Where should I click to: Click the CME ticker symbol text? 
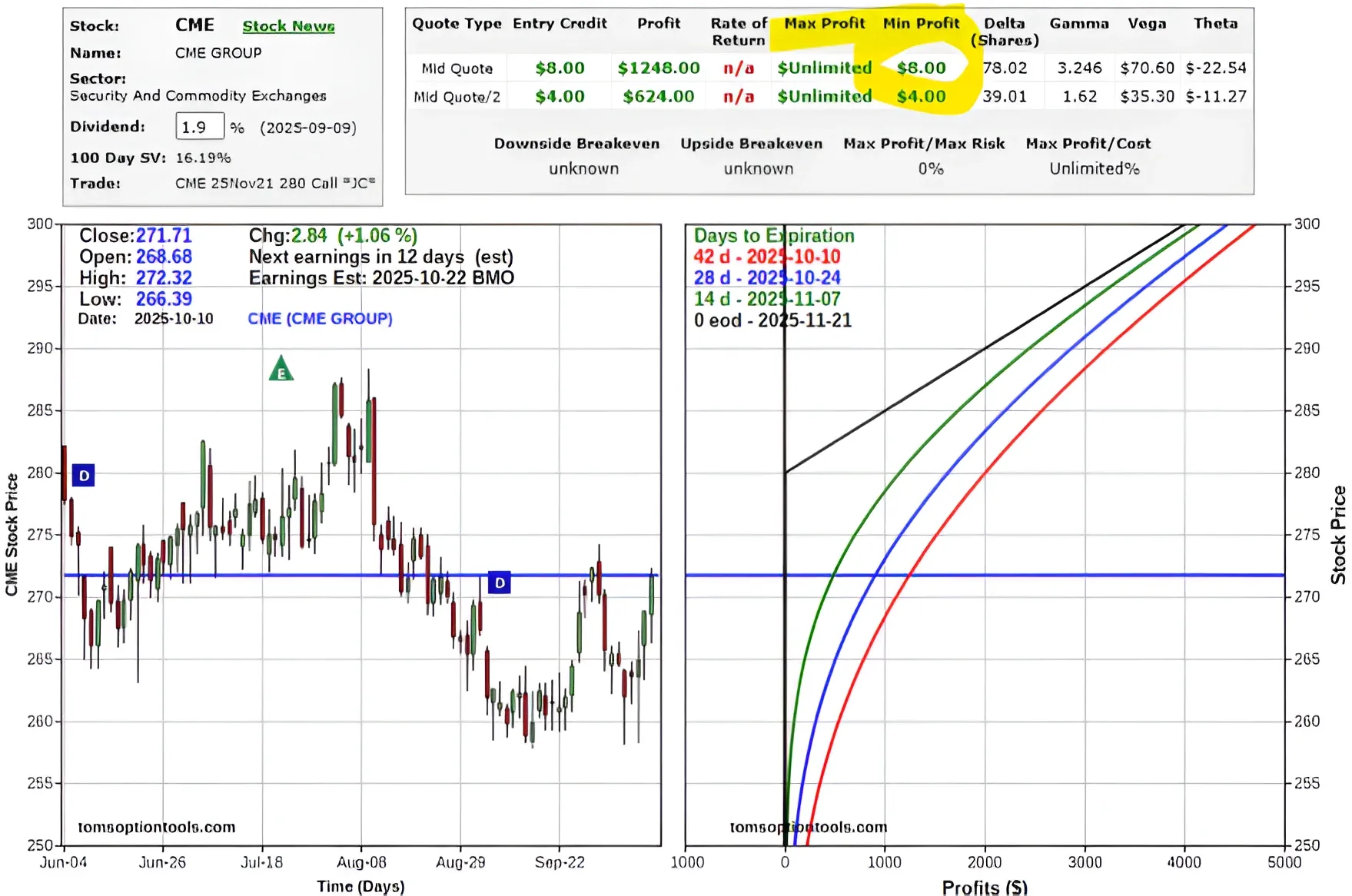click(x=195, y=25)
